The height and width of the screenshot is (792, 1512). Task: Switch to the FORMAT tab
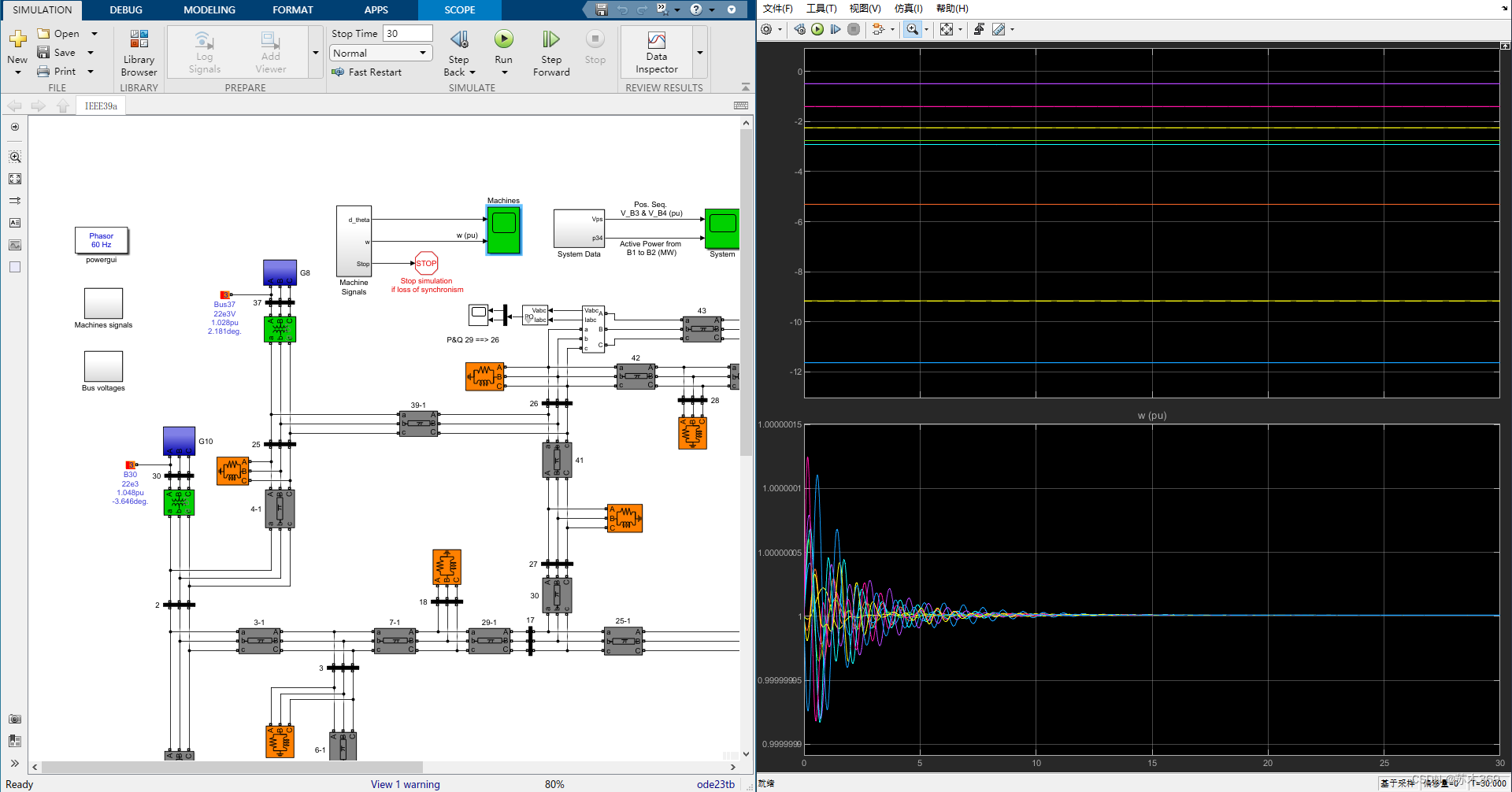pyautogui.click(x=293, y=10)
